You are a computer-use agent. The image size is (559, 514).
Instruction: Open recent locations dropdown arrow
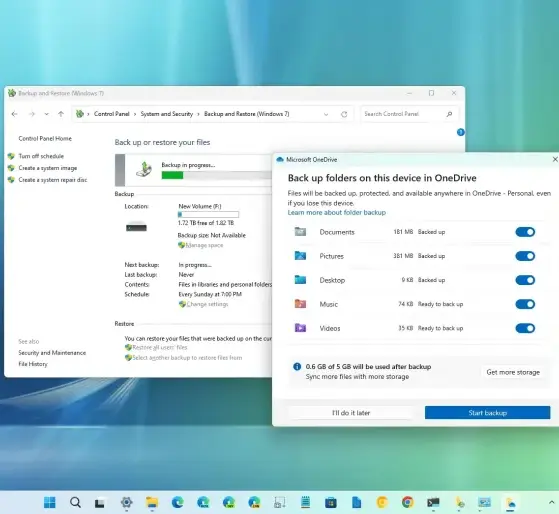[46, 114]
